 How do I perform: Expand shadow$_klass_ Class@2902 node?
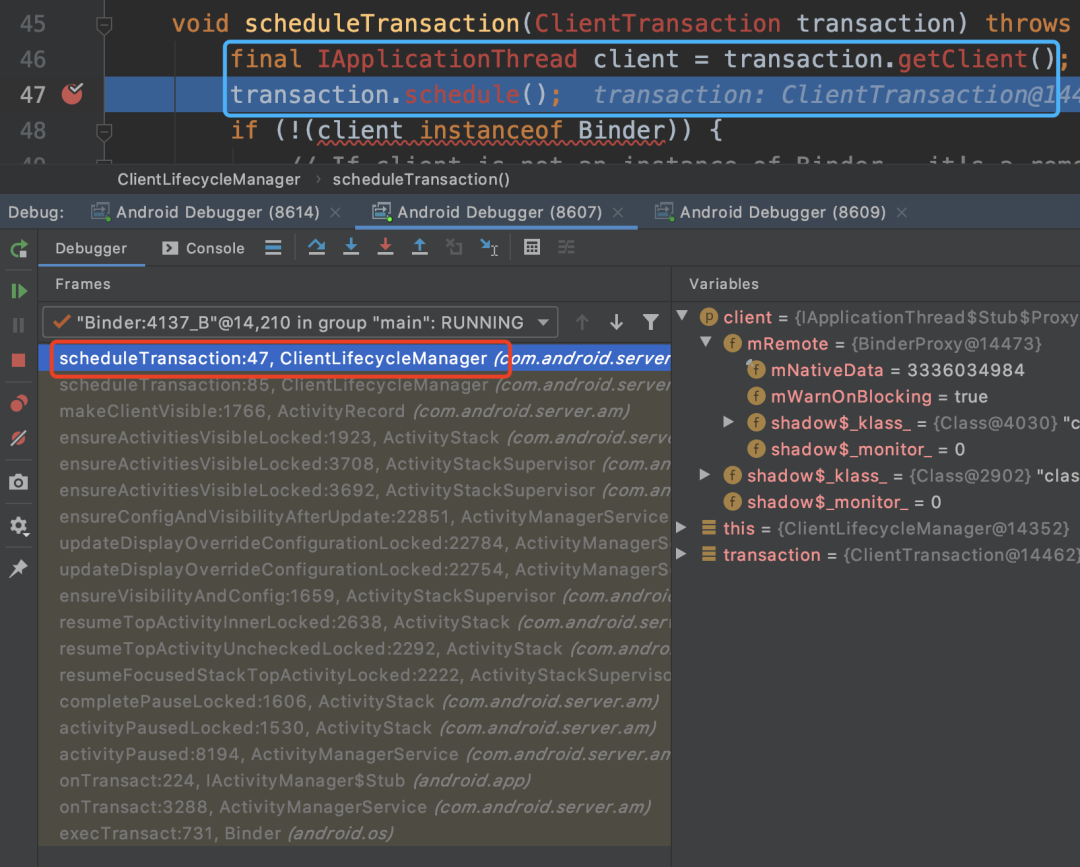click(705, 474)
